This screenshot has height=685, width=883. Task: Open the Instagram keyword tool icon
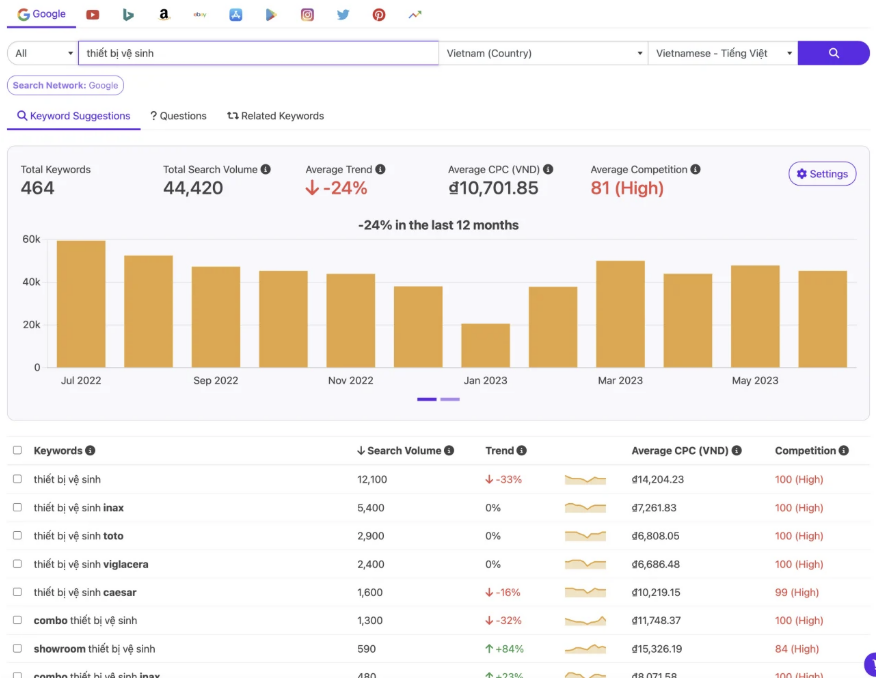tap(307, 15)
